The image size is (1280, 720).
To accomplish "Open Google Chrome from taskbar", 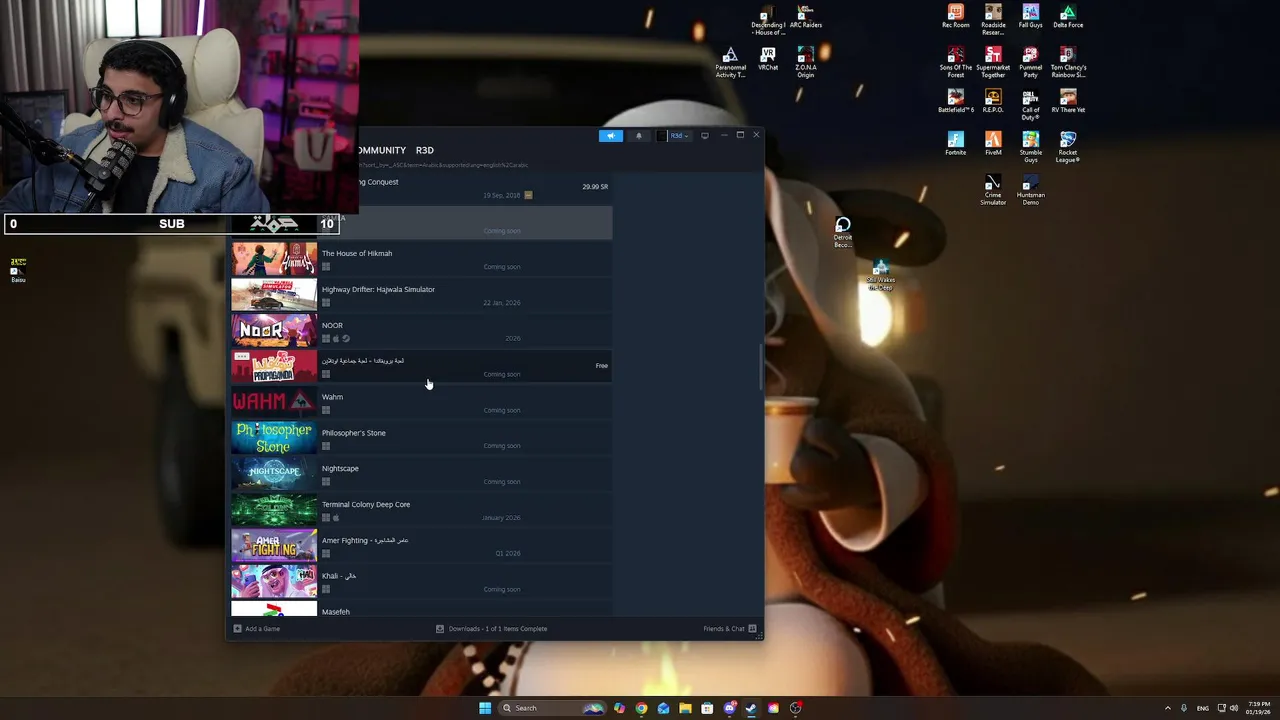I will click(641, 708).
